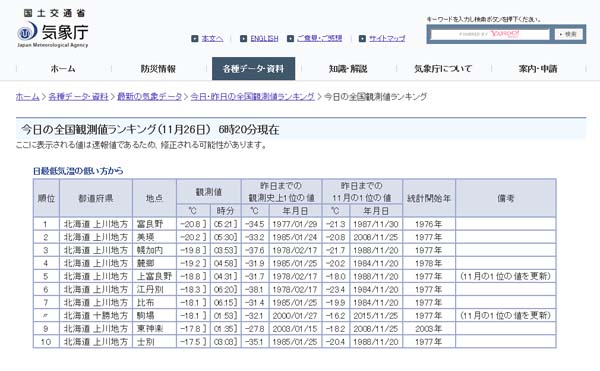Select the 各種データ・資料 navigation tab
Screen dimensions: 600x371
pos(253,69)
